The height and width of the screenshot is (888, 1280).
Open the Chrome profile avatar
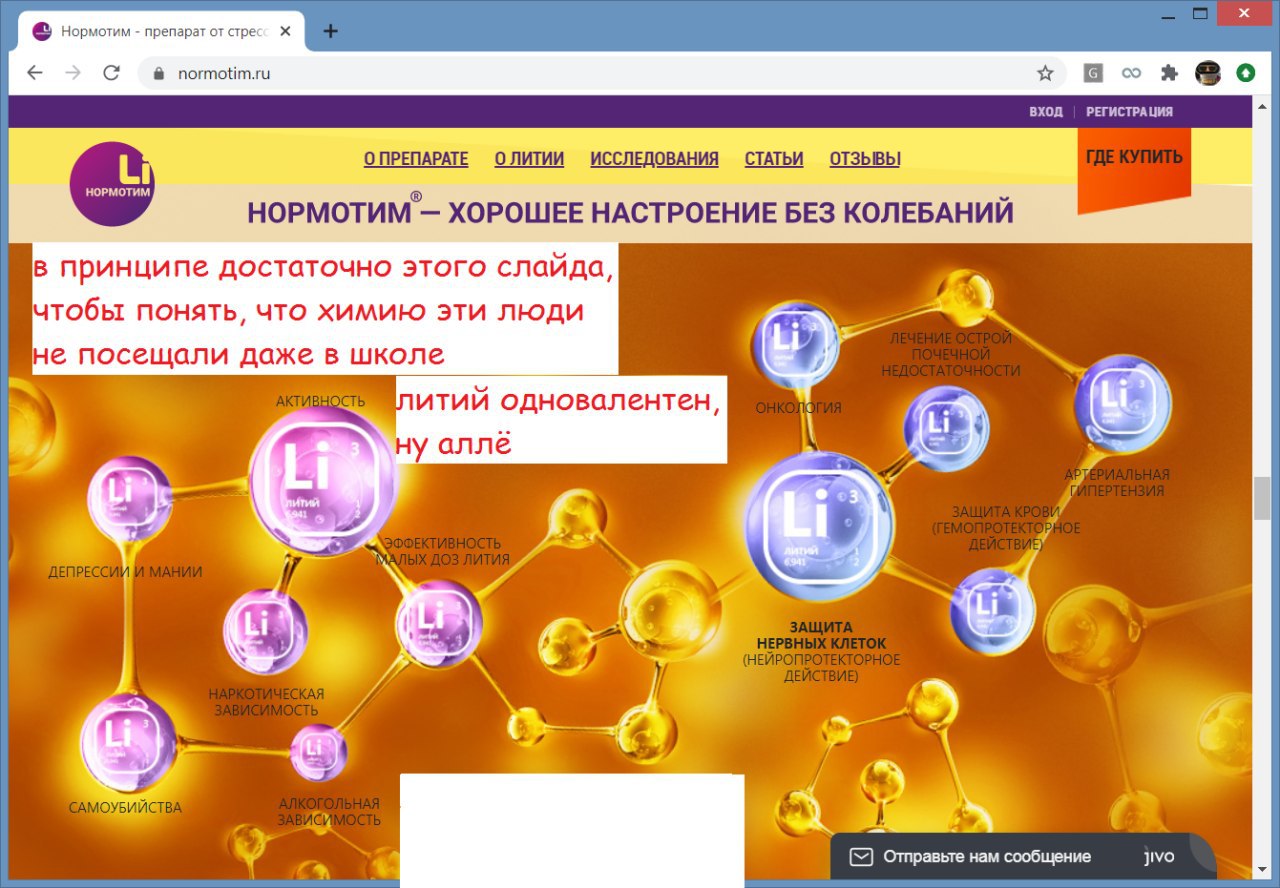click(1207, 73)
